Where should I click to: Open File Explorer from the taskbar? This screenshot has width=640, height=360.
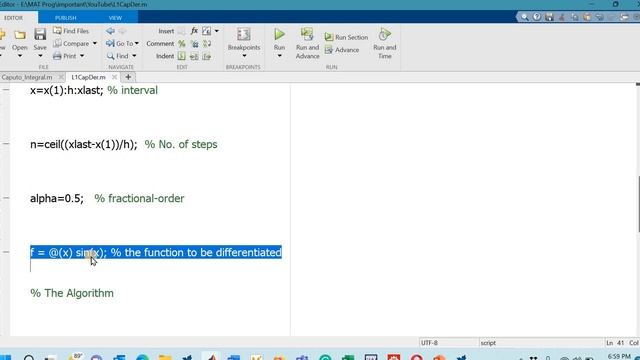coord(165,358)
